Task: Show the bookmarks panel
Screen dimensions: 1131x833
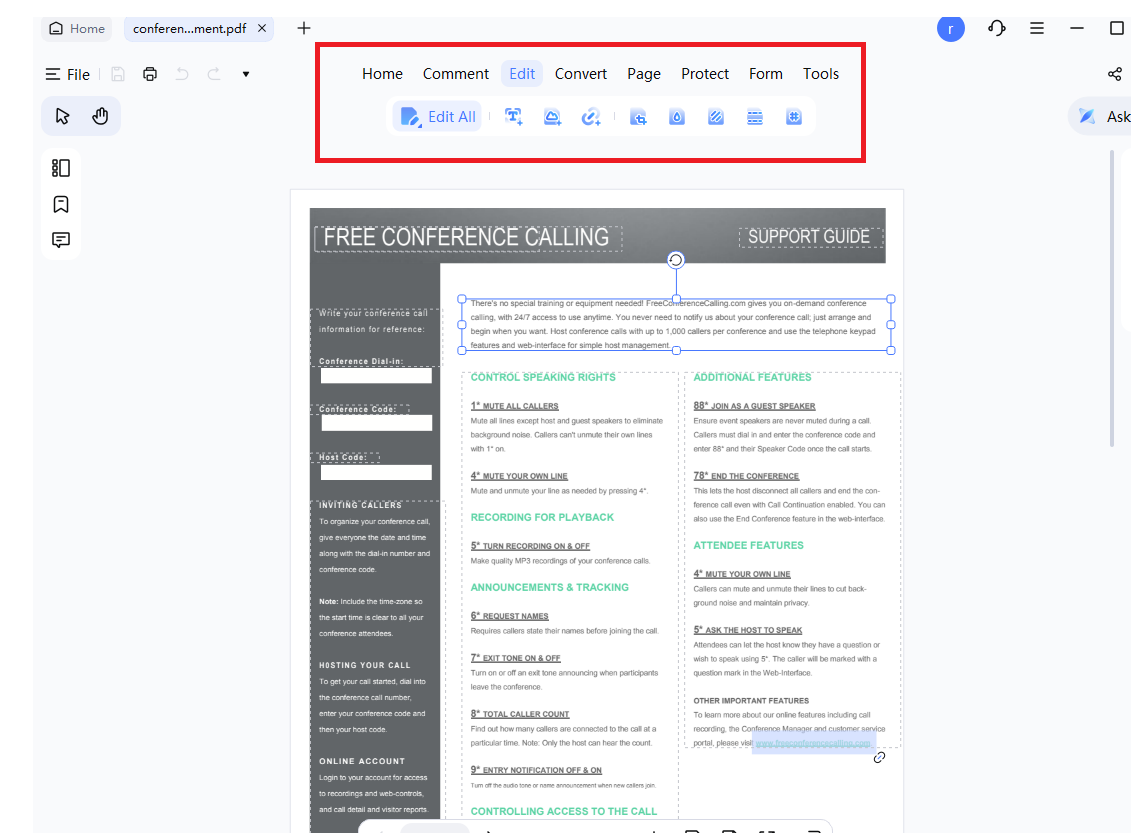Action: pyautogui.click(x=61, y=204)
